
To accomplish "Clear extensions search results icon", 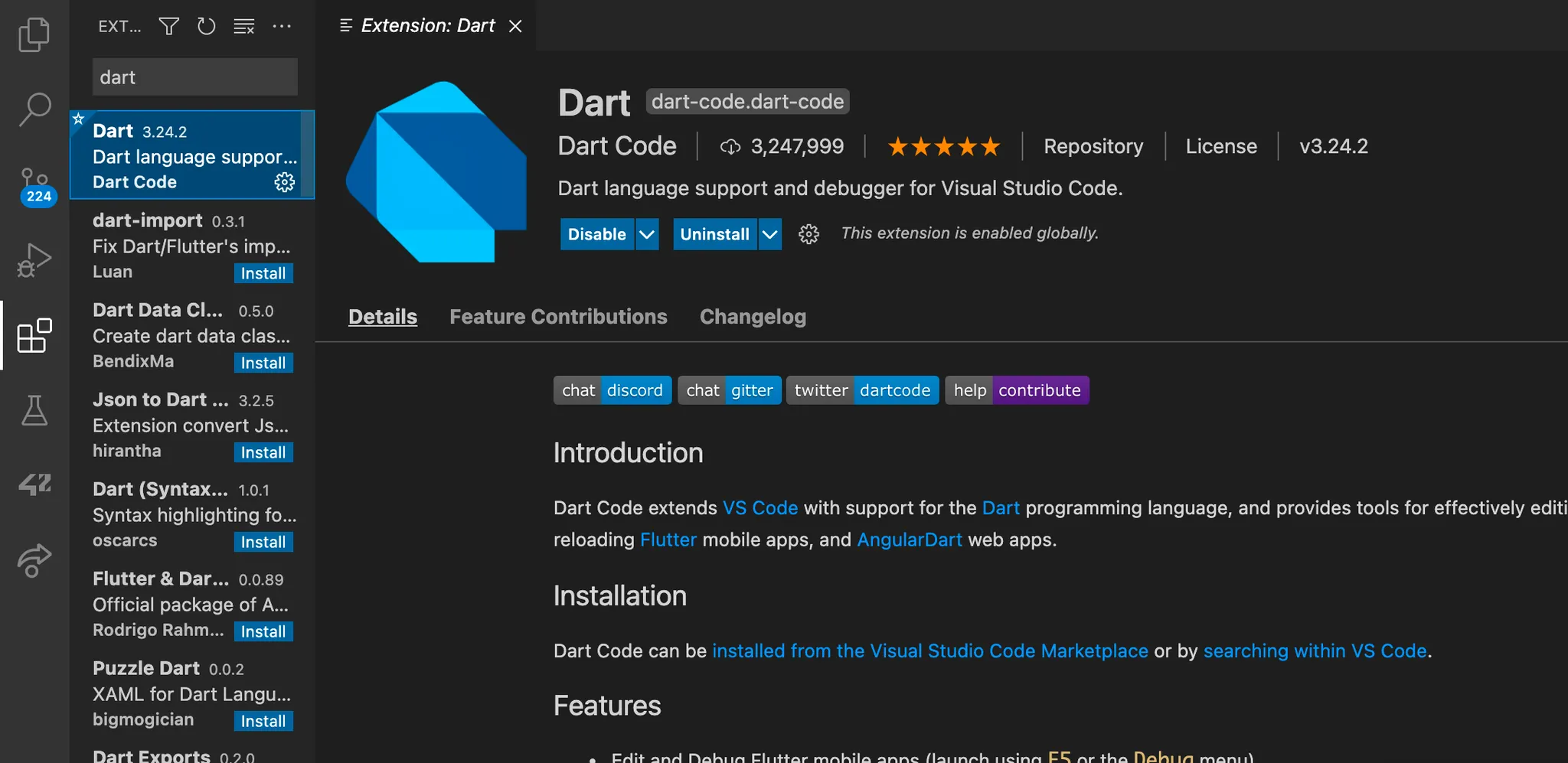I will point(244,27).
